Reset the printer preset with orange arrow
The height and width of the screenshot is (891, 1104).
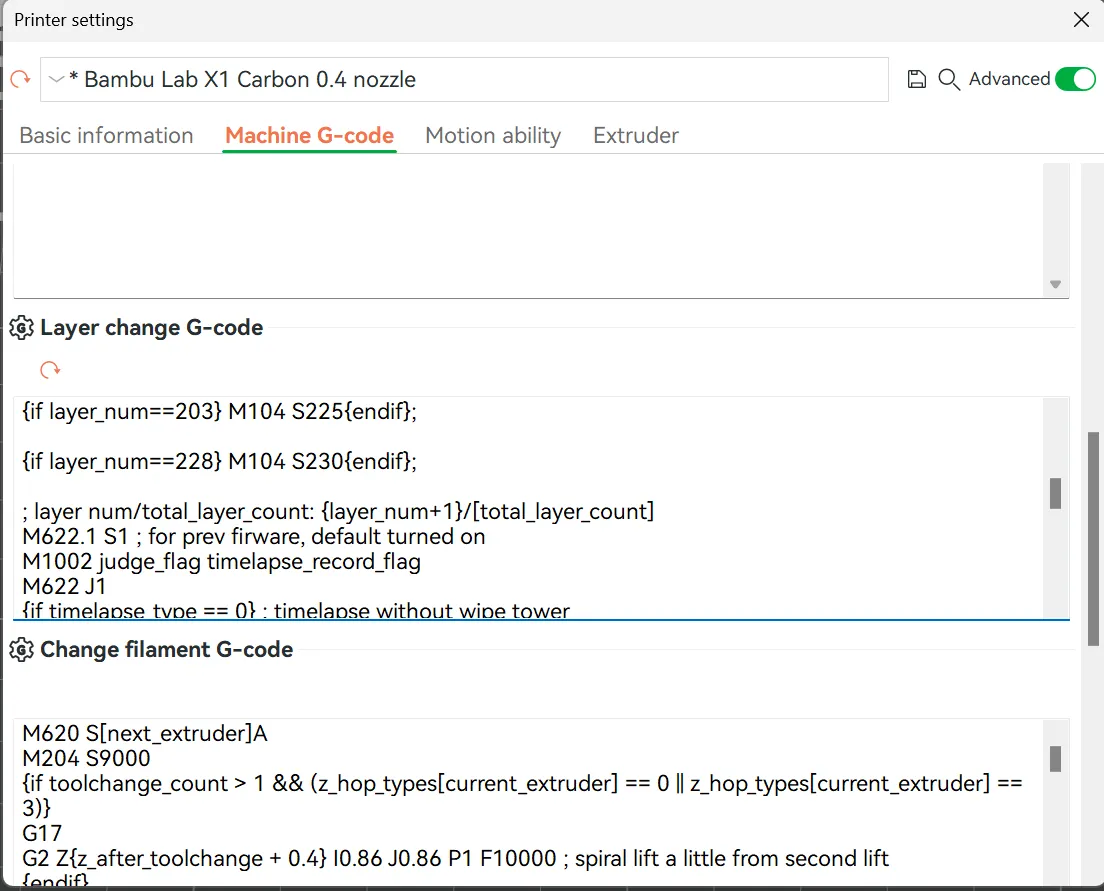point(20,79)
